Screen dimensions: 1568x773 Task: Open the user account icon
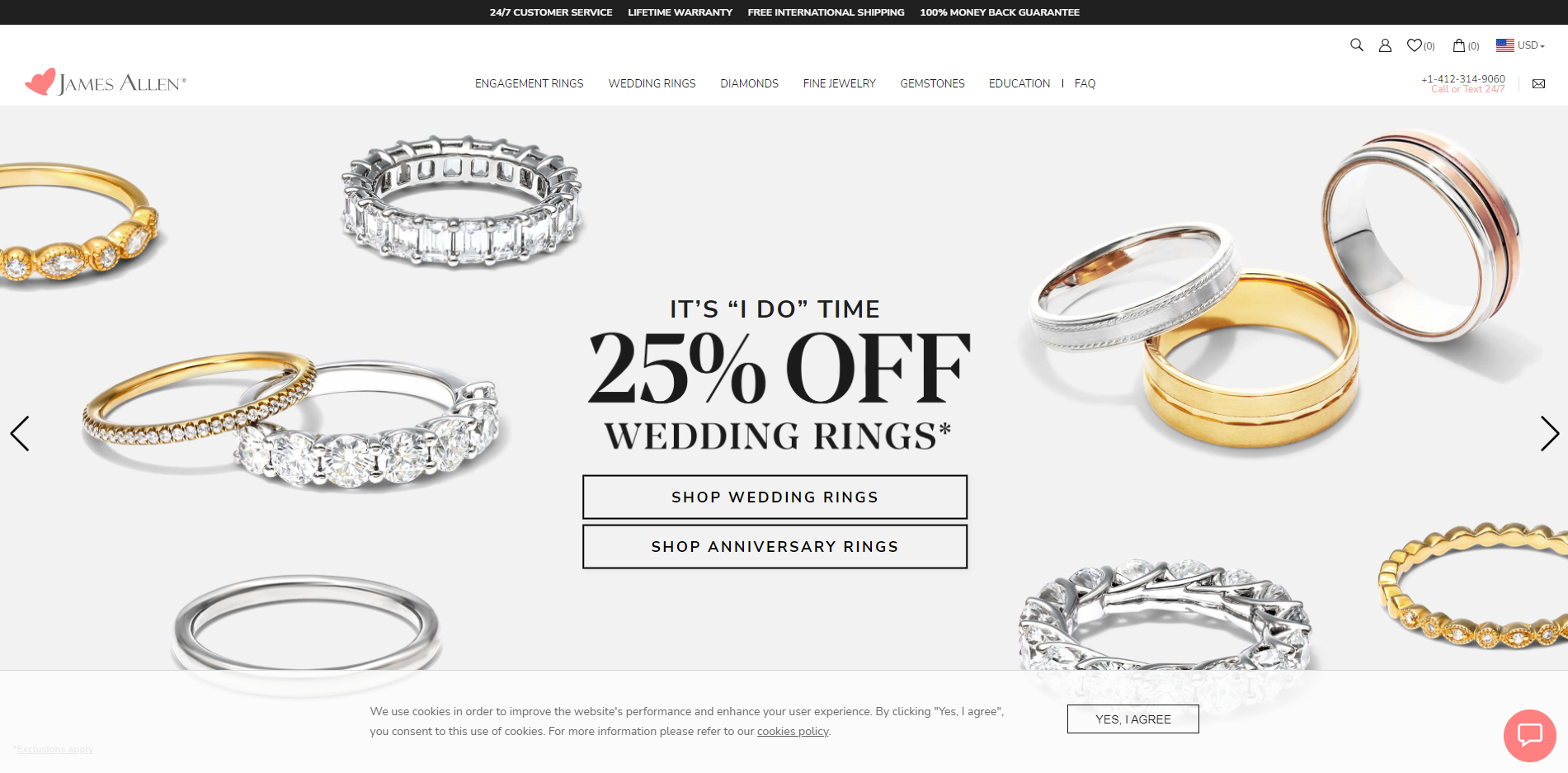click(x=1385, y=45)
